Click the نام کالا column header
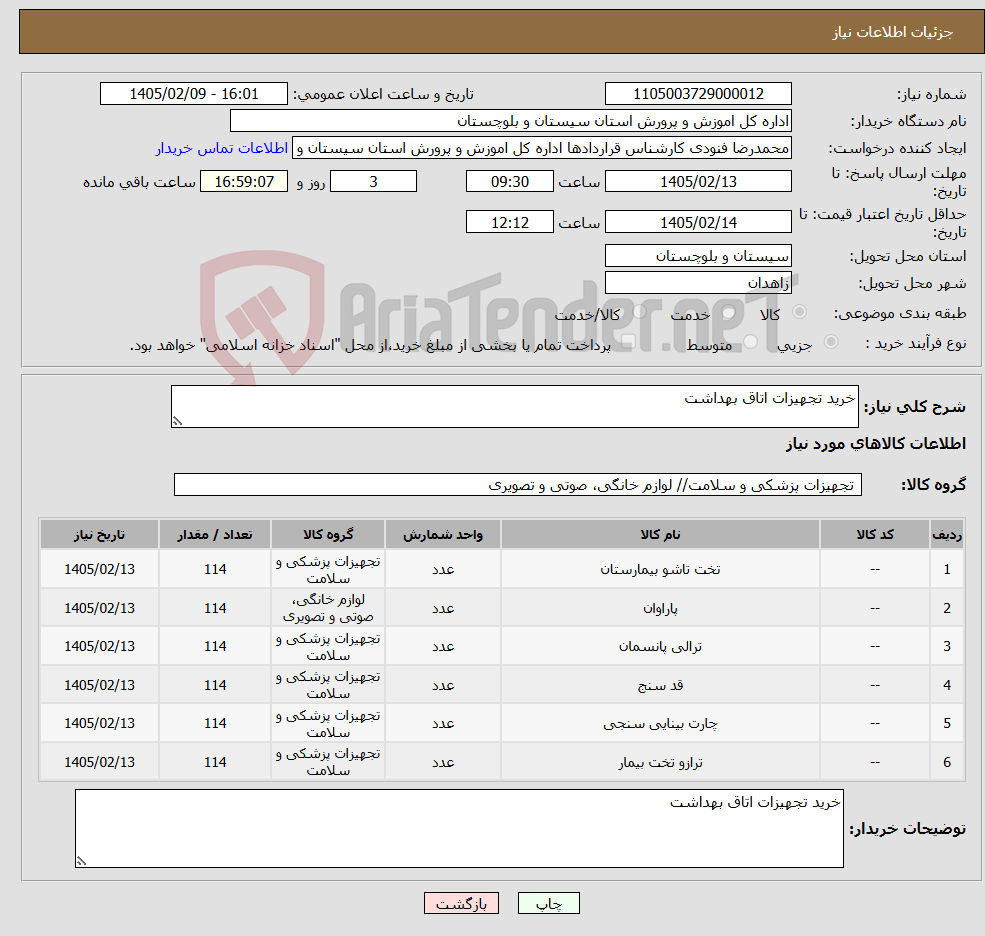 click(660, 535)
